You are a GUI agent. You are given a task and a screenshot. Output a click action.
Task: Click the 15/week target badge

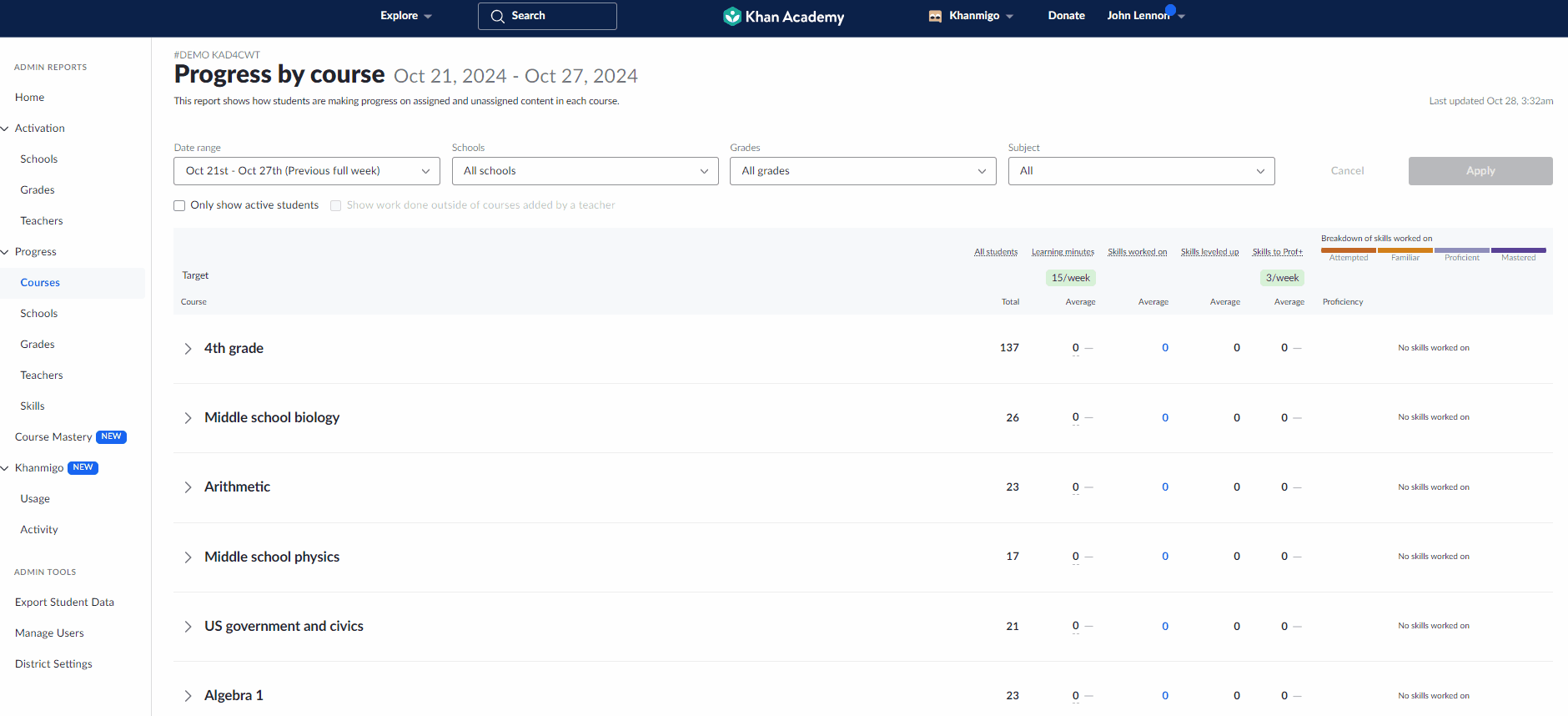(1070, 278)
